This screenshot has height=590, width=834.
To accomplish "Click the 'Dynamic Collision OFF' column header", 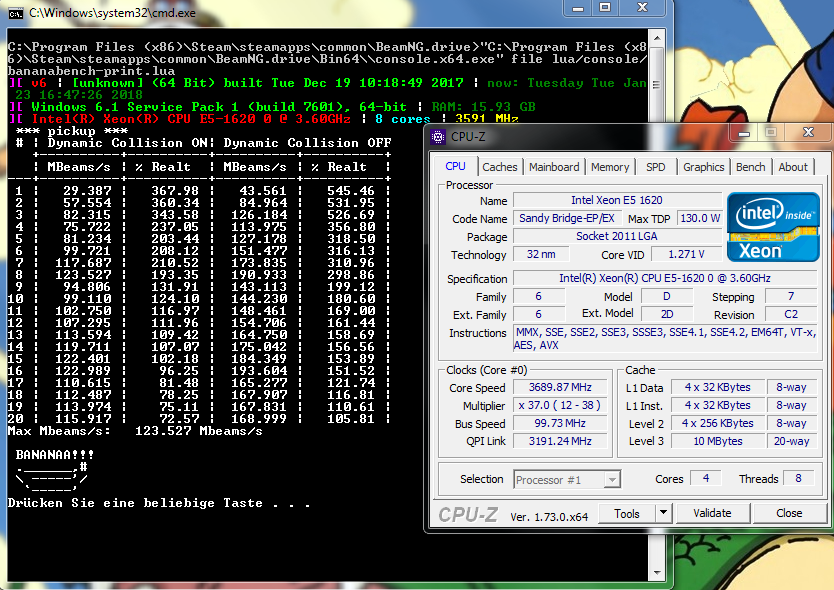I will point(307,143).
